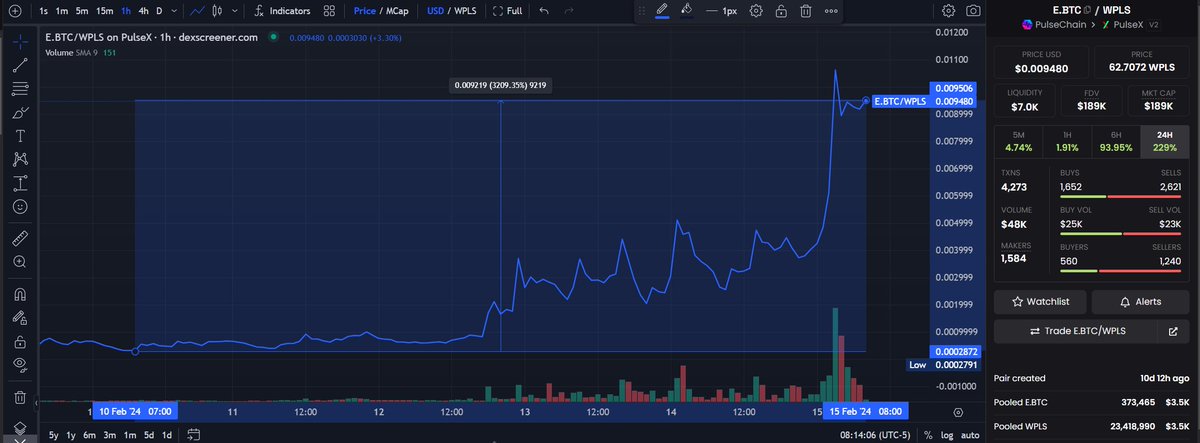Open the emoji icons tool
The image size is (1200, 443).
(x=19, y=206)
